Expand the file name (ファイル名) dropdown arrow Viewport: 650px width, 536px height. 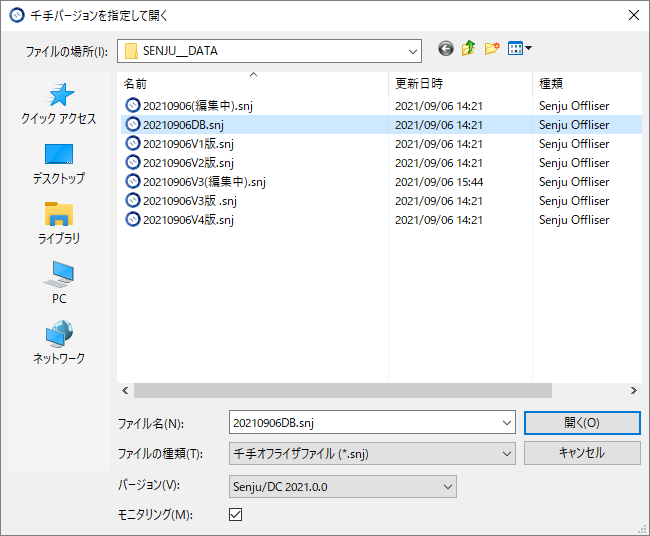click(507, 423)
